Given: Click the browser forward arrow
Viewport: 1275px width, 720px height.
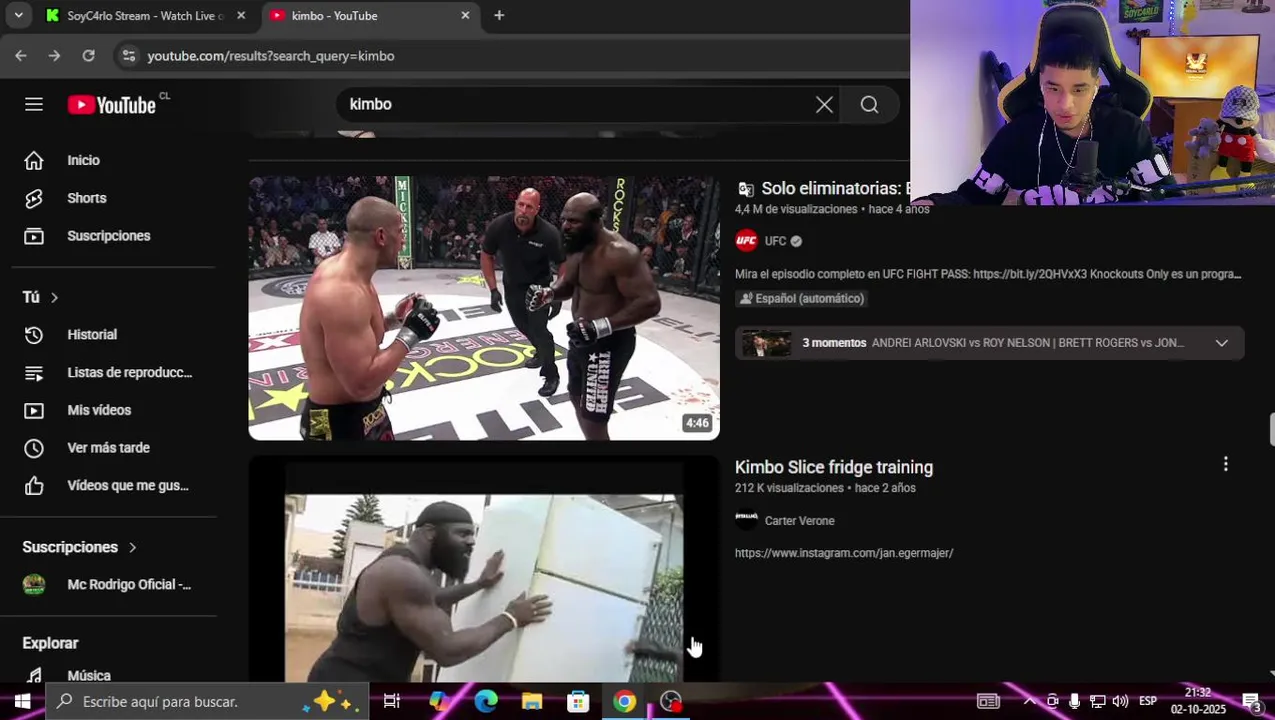Looking at the screenshot, I should [54, 56].
